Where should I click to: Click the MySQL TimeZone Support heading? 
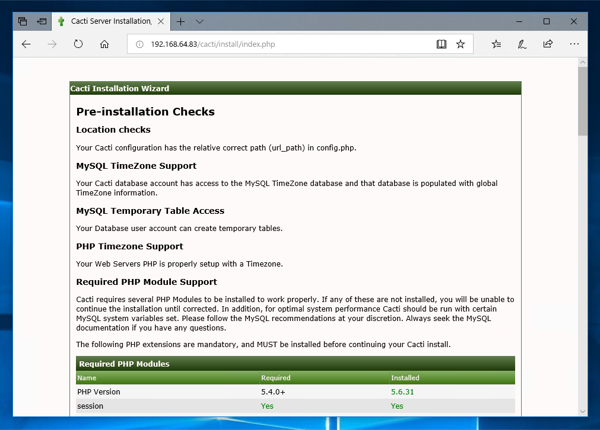[136, 166]
